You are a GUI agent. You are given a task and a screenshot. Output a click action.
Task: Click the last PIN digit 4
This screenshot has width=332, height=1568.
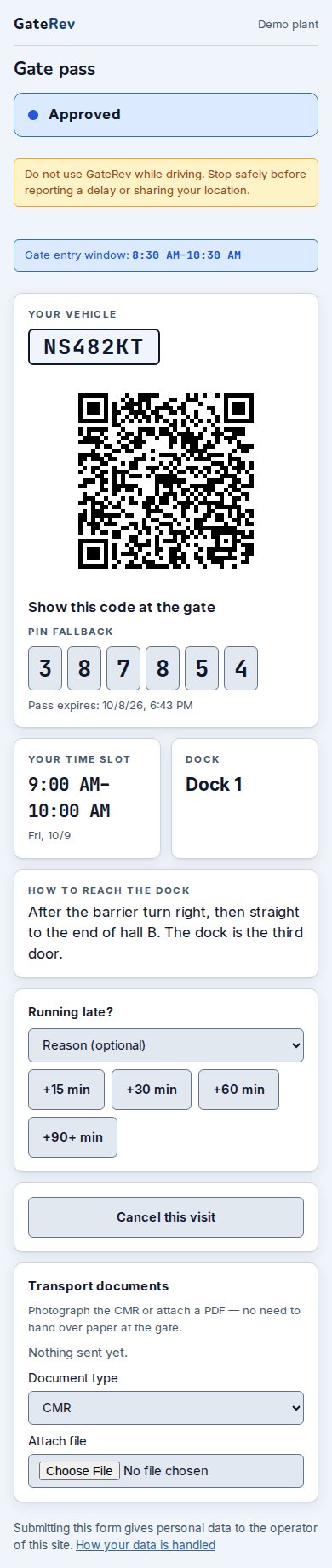(x=241, y=668)
